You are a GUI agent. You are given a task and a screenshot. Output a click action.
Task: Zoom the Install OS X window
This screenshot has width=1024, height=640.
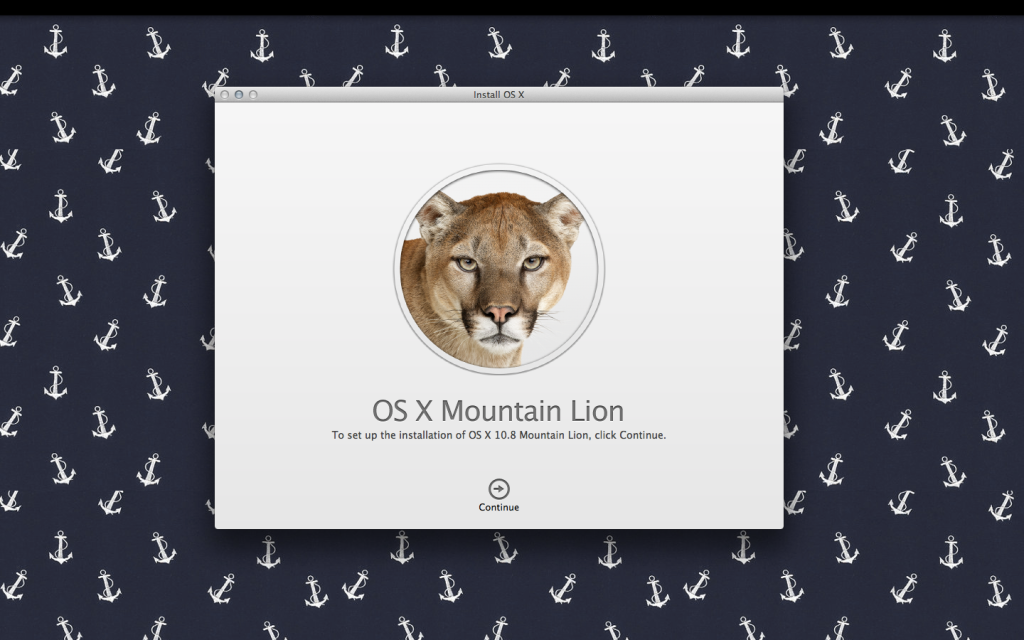tap(253, 95)
